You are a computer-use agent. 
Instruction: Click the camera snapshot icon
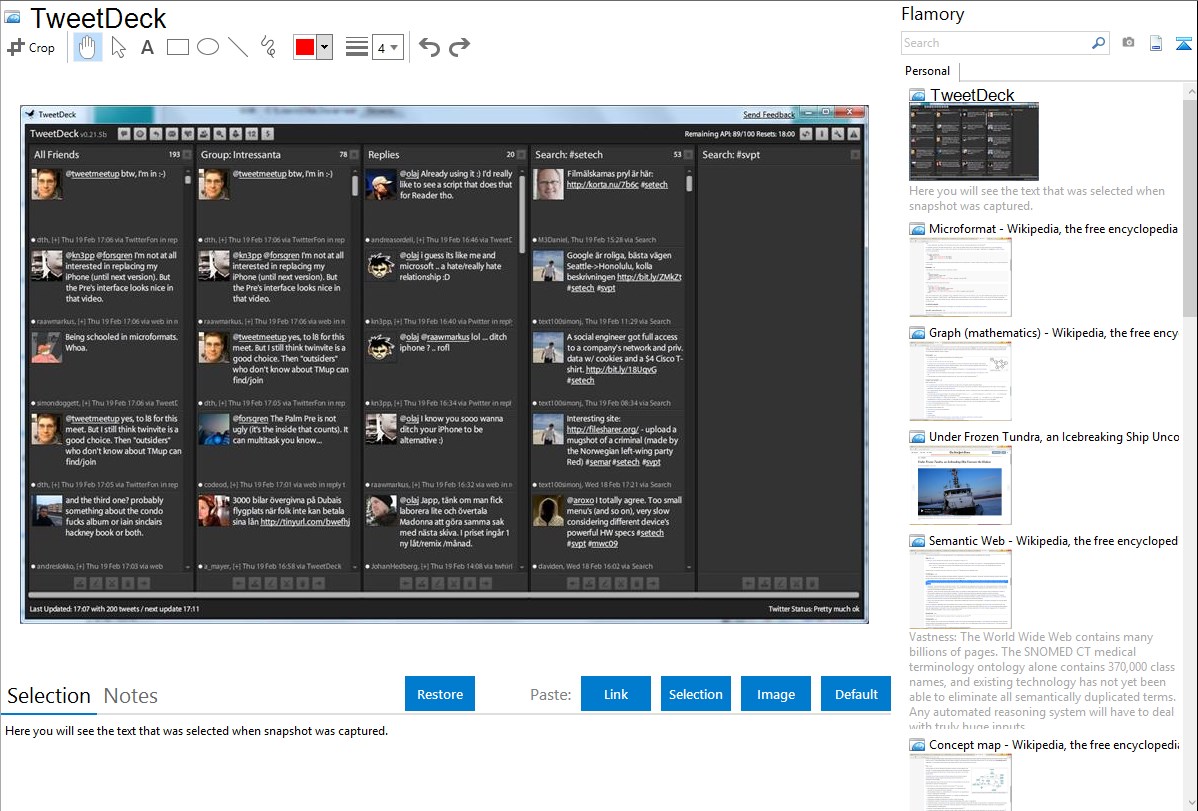pos(1128,43)
